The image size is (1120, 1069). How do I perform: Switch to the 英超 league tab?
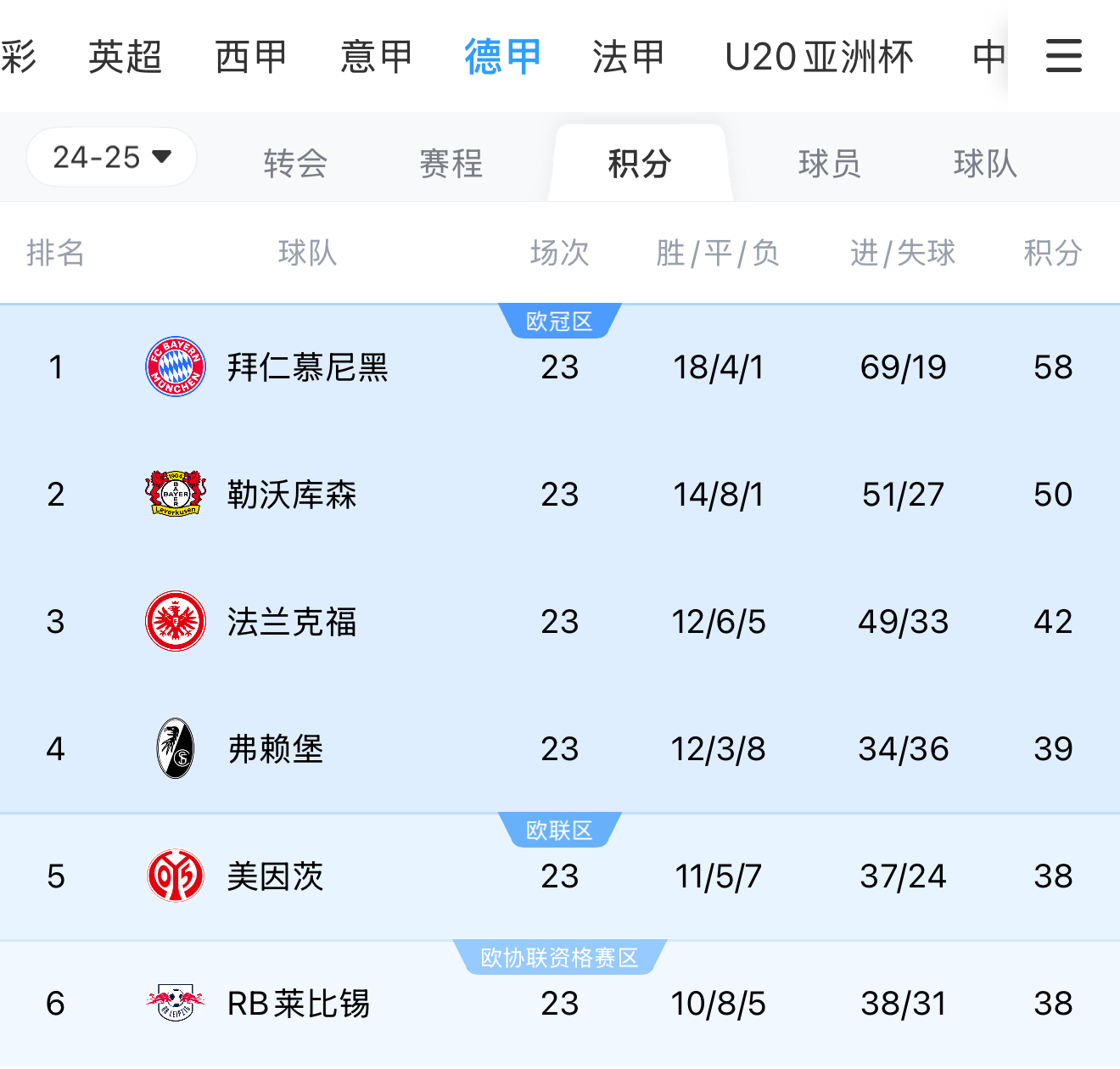125,56
